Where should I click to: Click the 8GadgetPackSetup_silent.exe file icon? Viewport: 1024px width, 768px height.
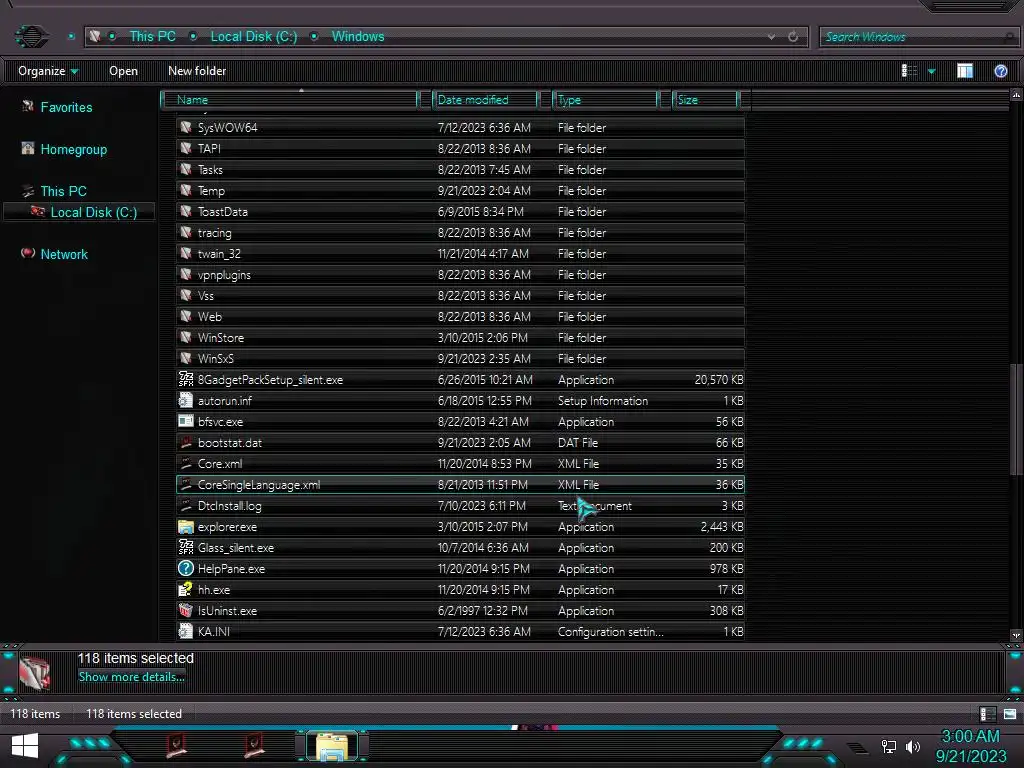[x=185, y=379]
